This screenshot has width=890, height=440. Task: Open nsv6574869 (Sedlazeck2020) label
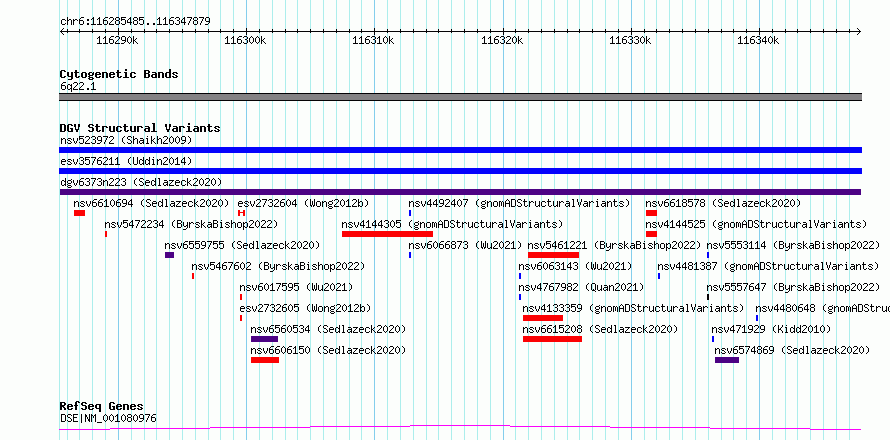(x=792, y=350)
